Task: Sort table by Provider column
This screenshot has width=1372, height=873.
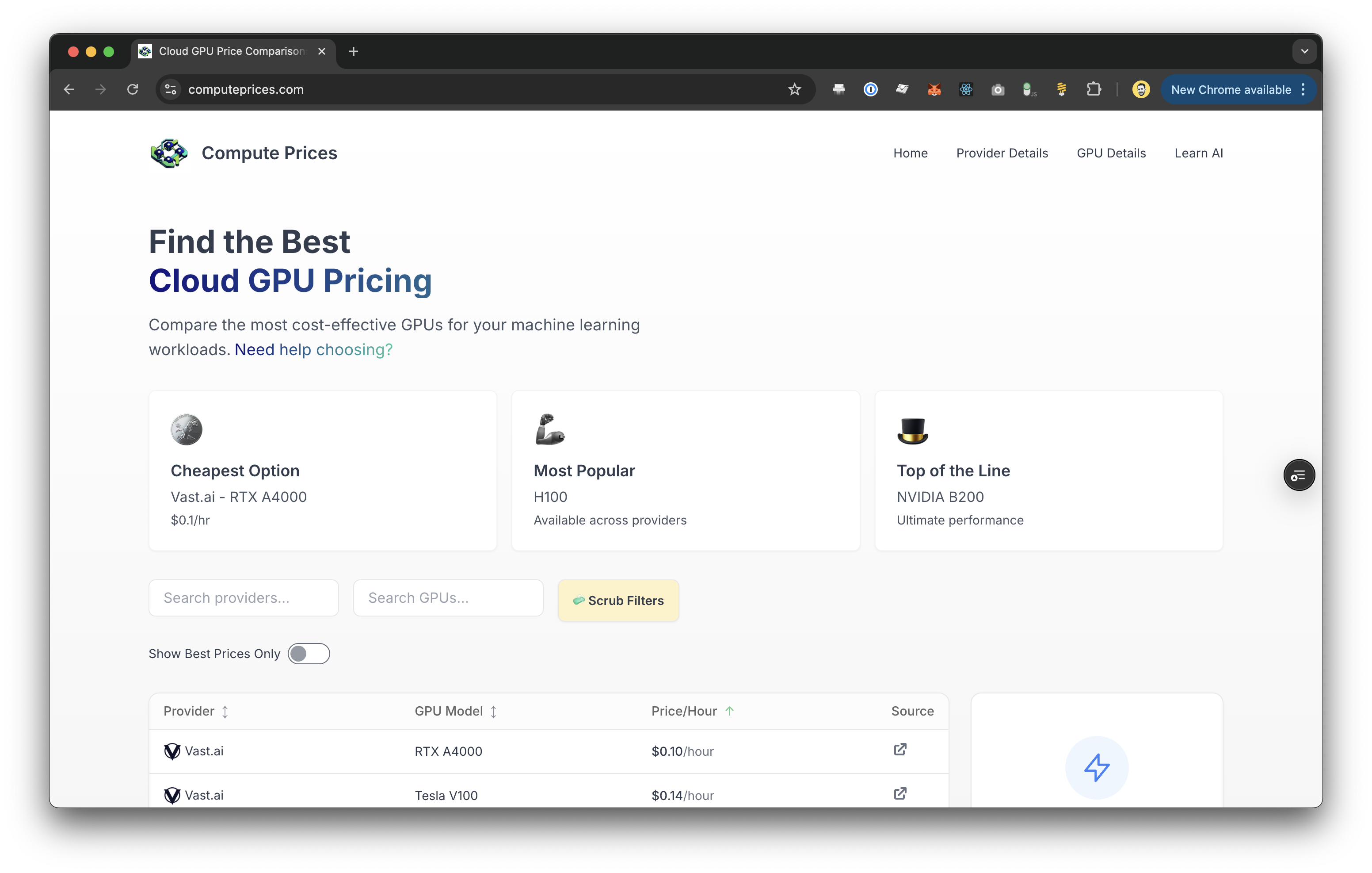Action: (195, 711)
